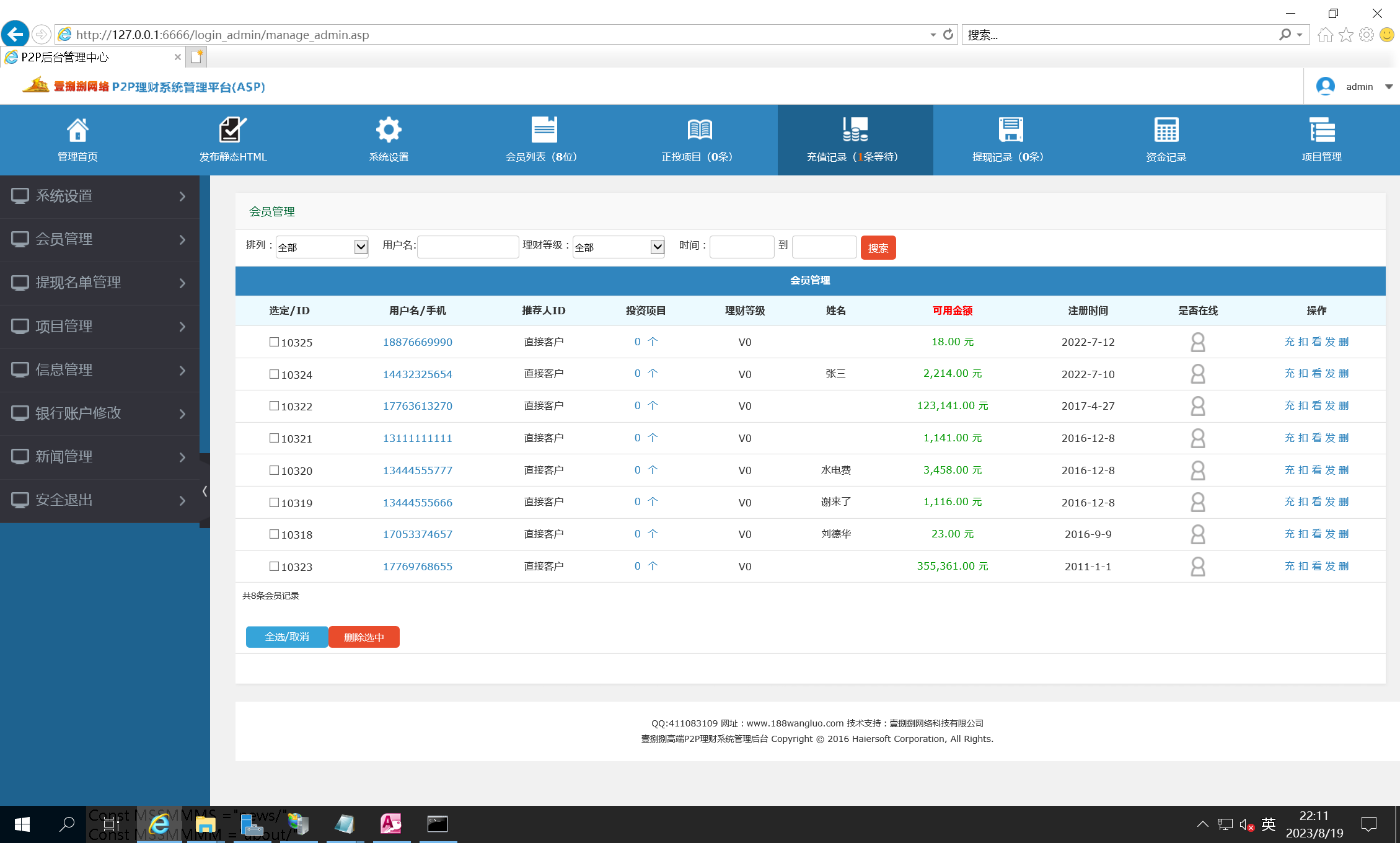Screen dimensions: 1400x843
Task: Open the 管理首页 home icon
Action: pyautogui.click(x=77, y=130)
